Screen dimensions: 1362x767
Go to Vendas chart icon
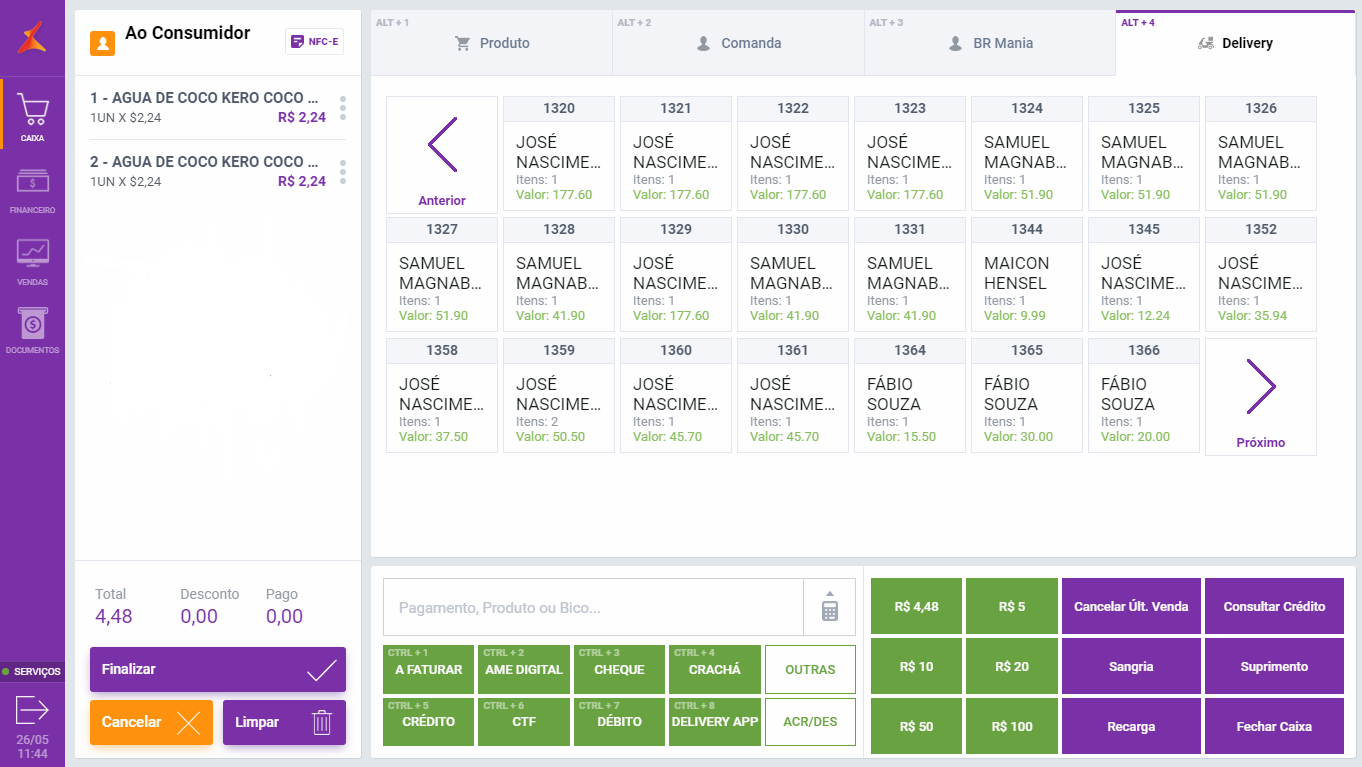(x=32, y=258)
